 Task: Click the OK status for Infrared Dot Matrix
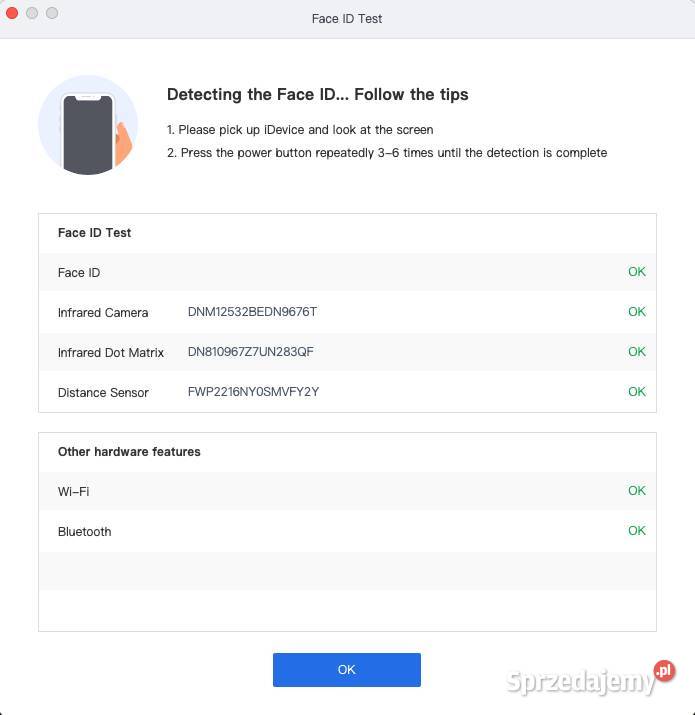click(x=636, y=352)
